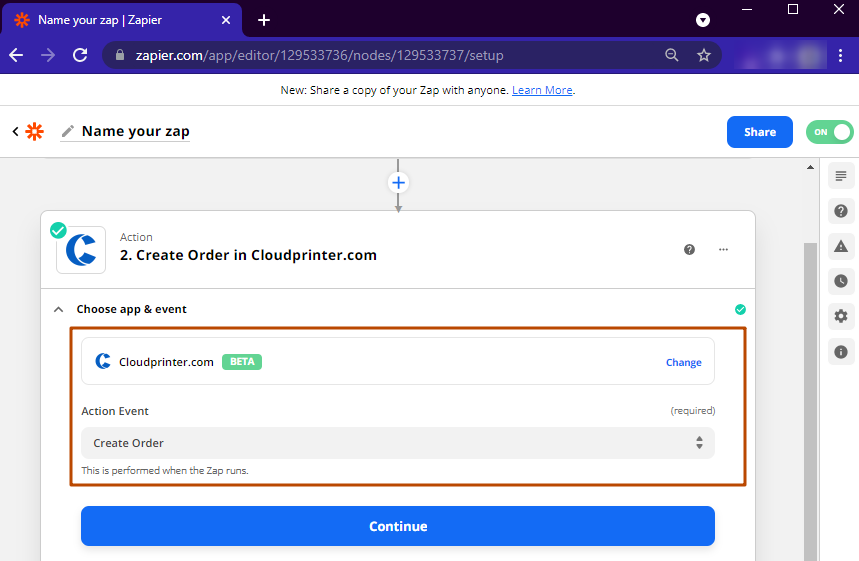Screen dimensions: 859x561
Task: Close the Name your zap browser tab
Action: [226, 20]
